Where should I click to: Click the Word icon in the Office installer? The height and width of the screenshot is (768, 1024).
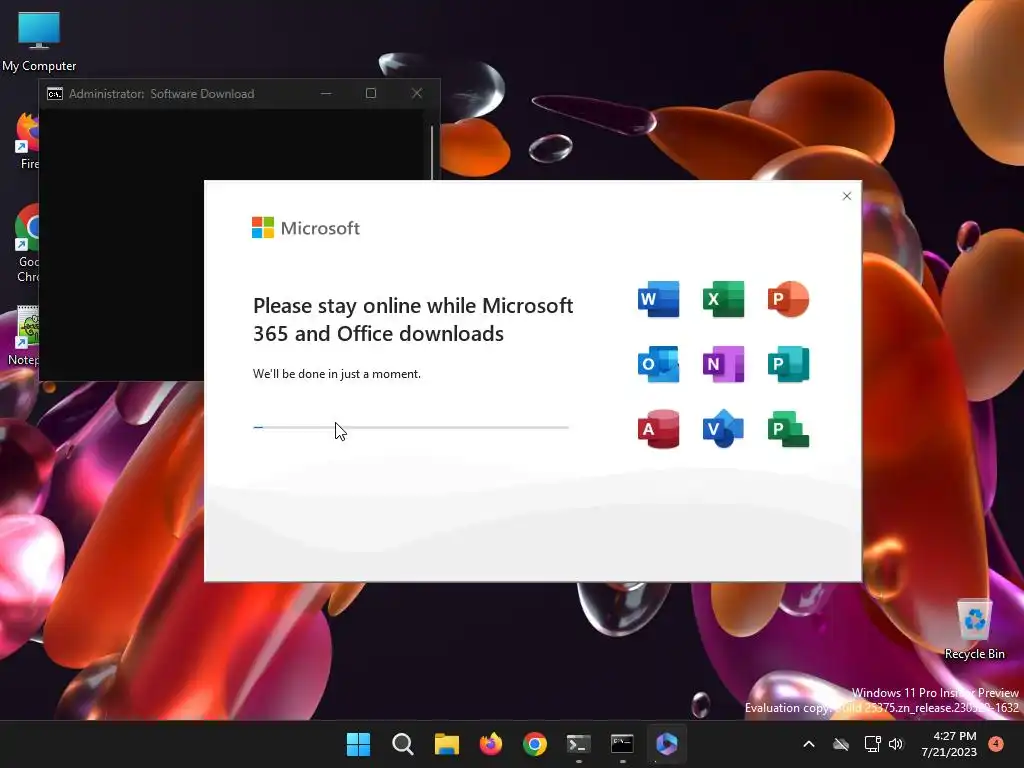pyautogui.click(x=658, y=299)
